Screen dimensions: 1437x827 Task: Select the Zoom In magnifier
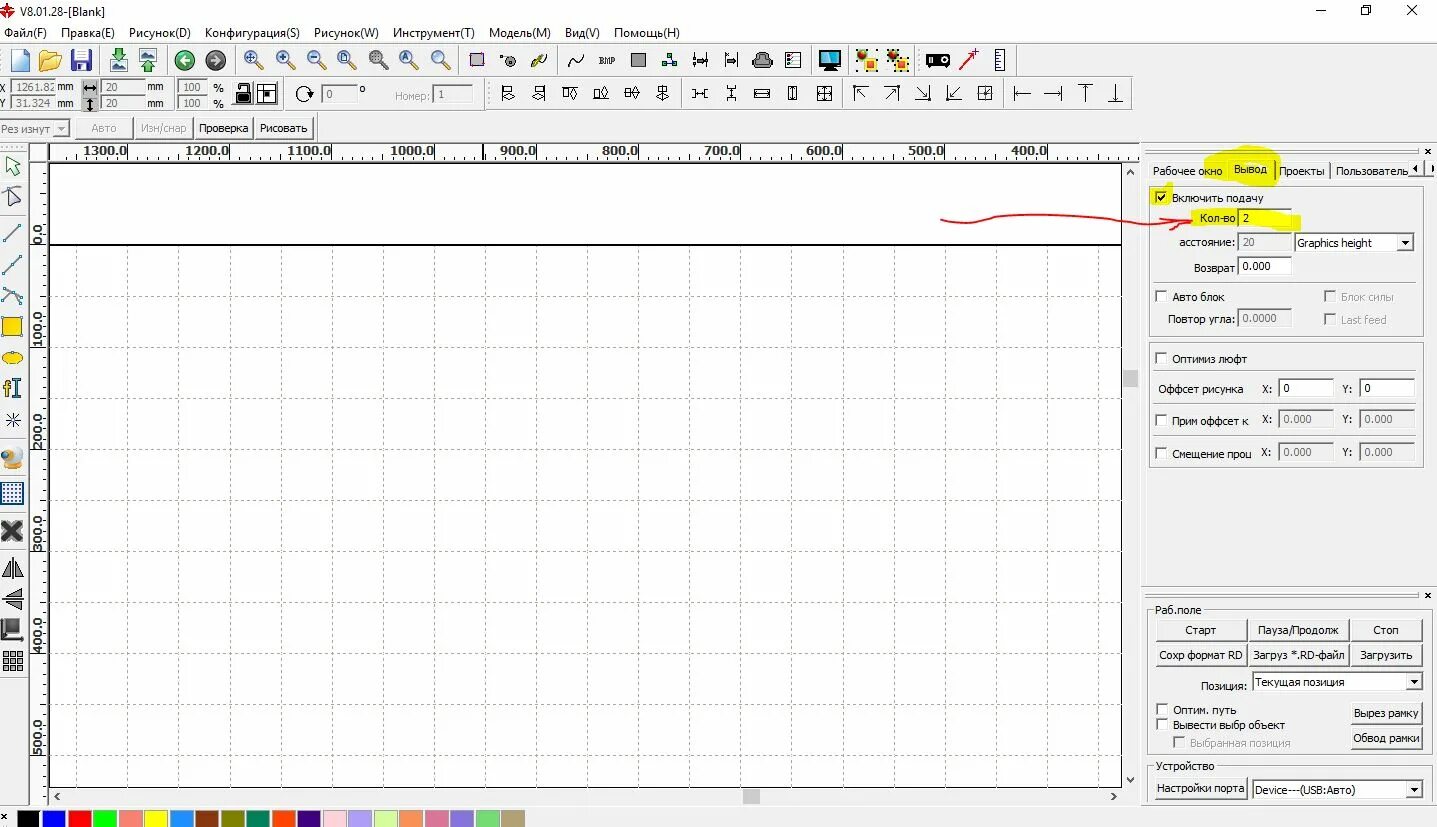[285, 60]
